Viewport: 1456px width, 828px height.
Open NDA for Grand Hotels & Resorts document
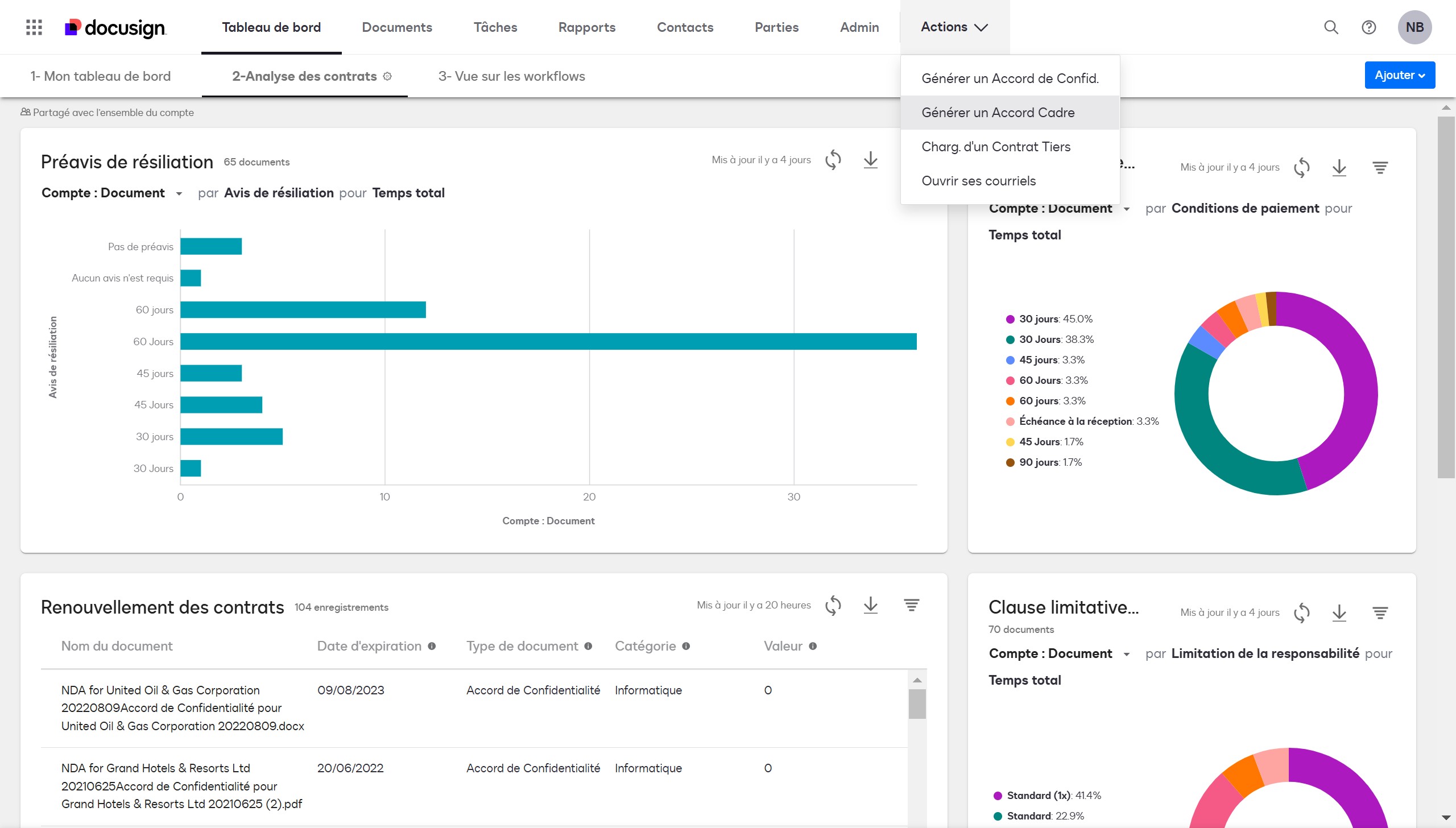tap(181, 786)
